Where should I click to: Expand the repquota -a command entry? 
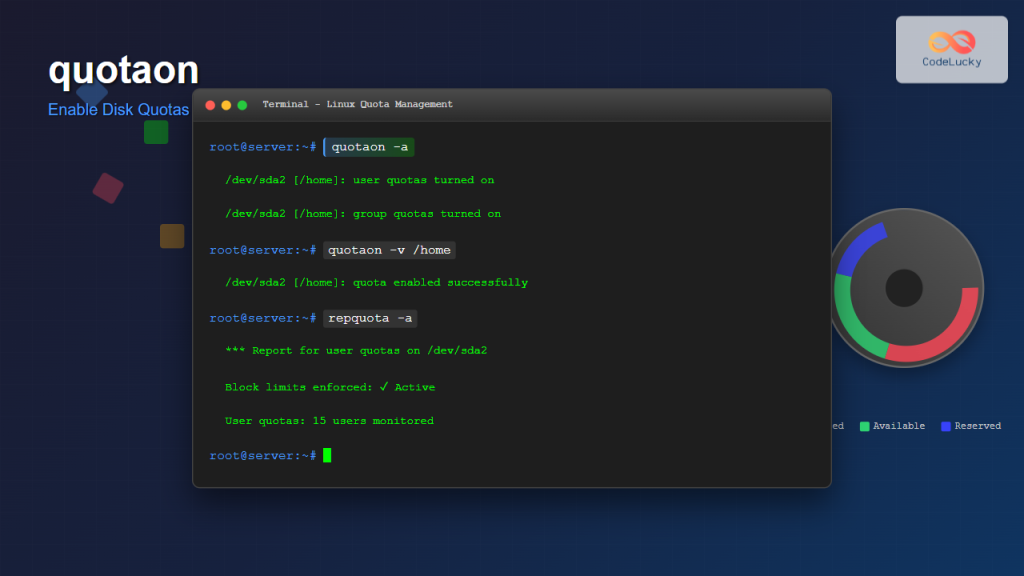369,318
